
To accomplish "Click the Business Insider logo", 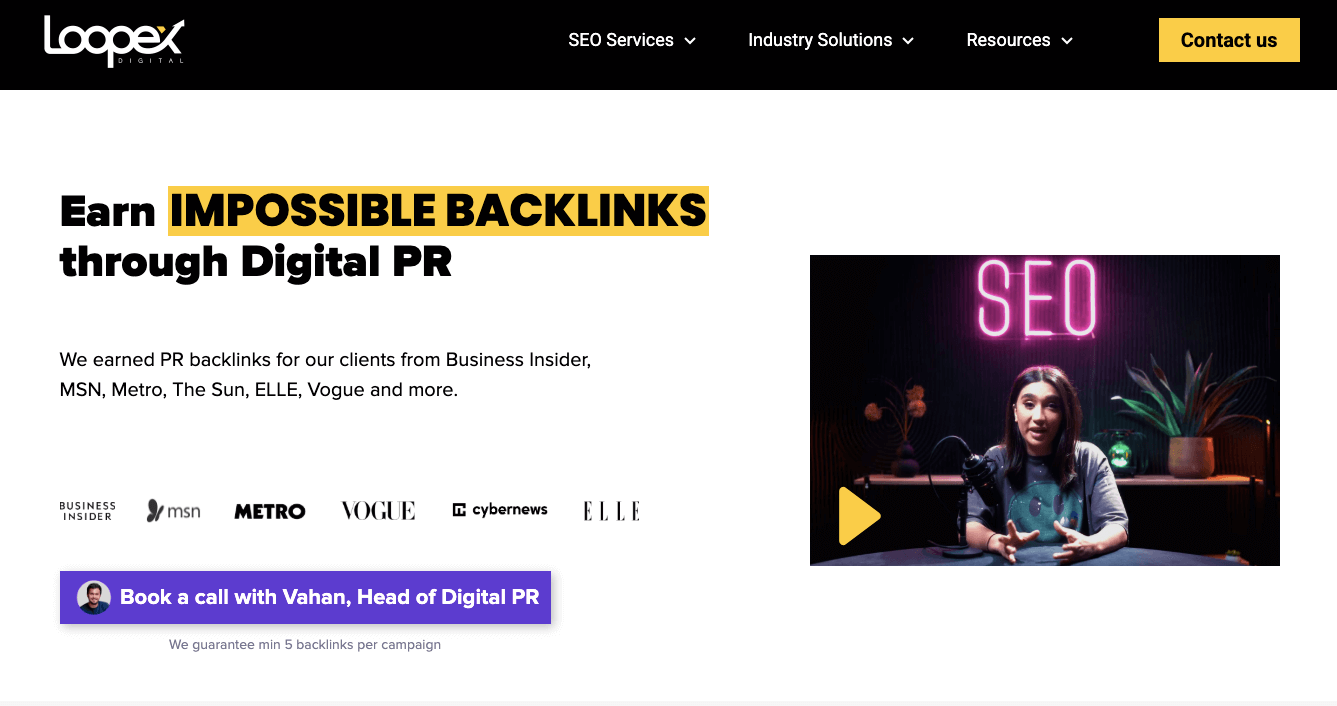I will click(87, 511).
